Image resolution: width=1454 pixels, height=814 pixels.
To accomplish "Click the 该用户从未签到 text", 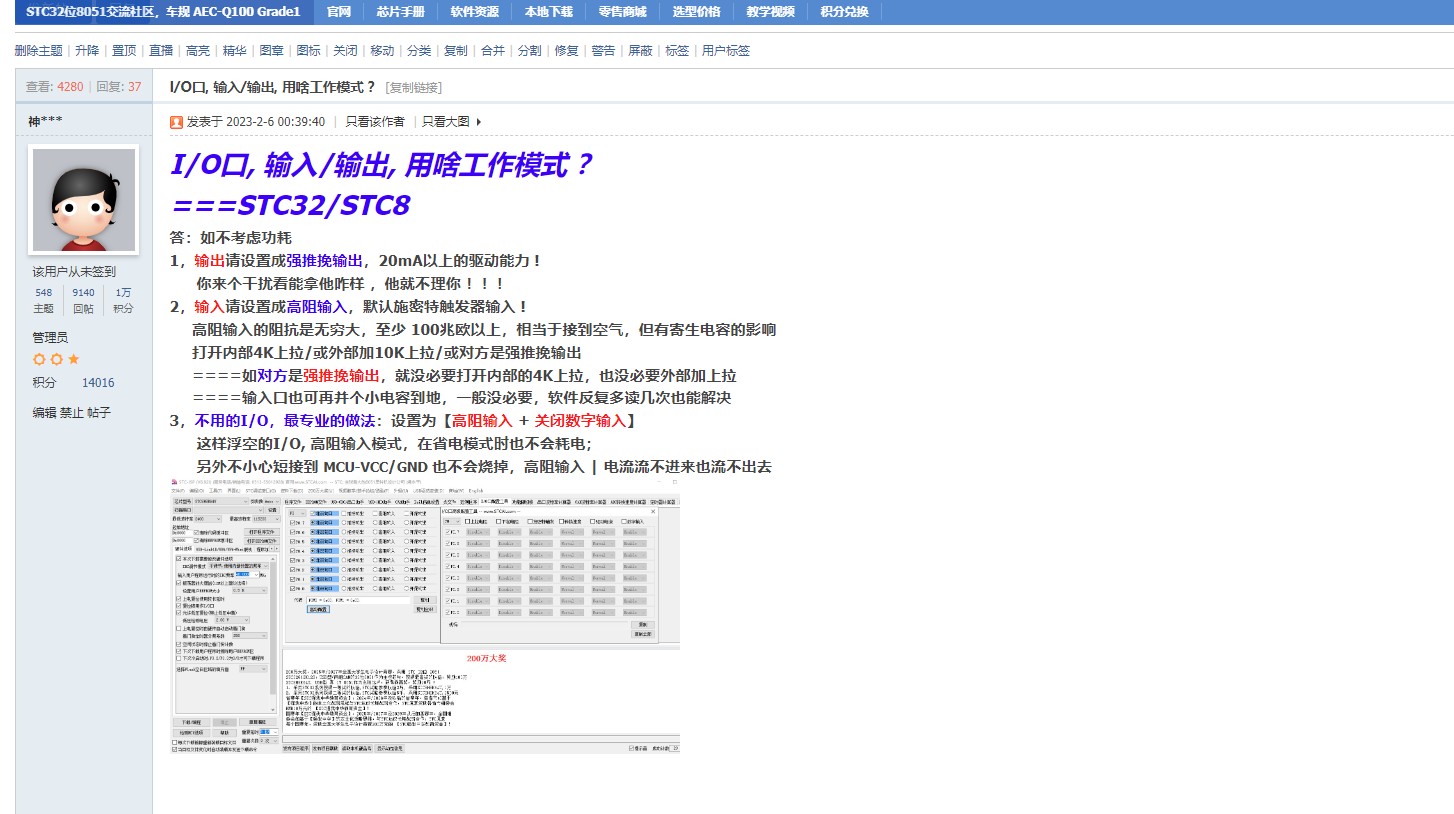I will [74, 271].
